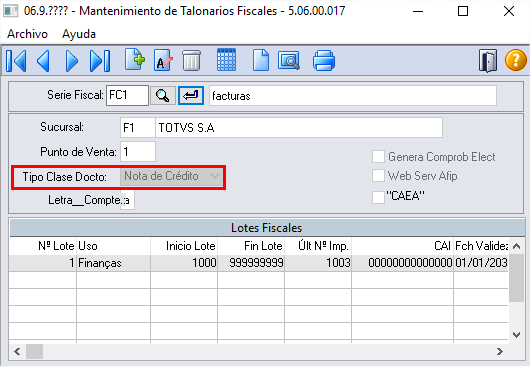Enable Genera Comprob Elect checkbox
Screen dimensions: 530x367
[x=378, y=157]
